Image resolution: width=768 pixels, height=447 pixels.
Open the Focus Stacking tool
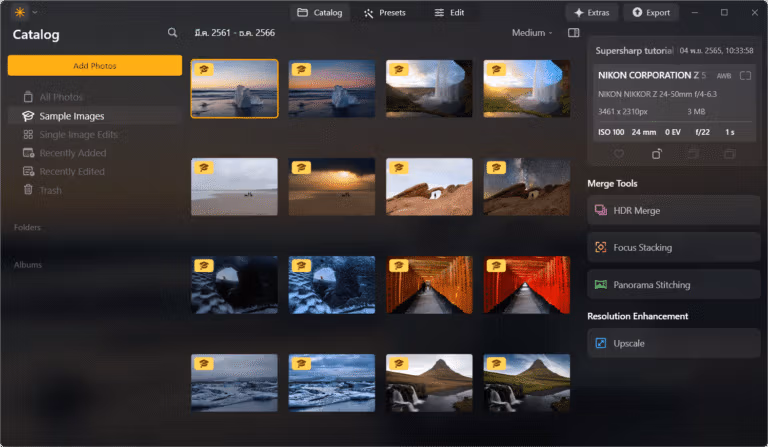pos(673,248)
